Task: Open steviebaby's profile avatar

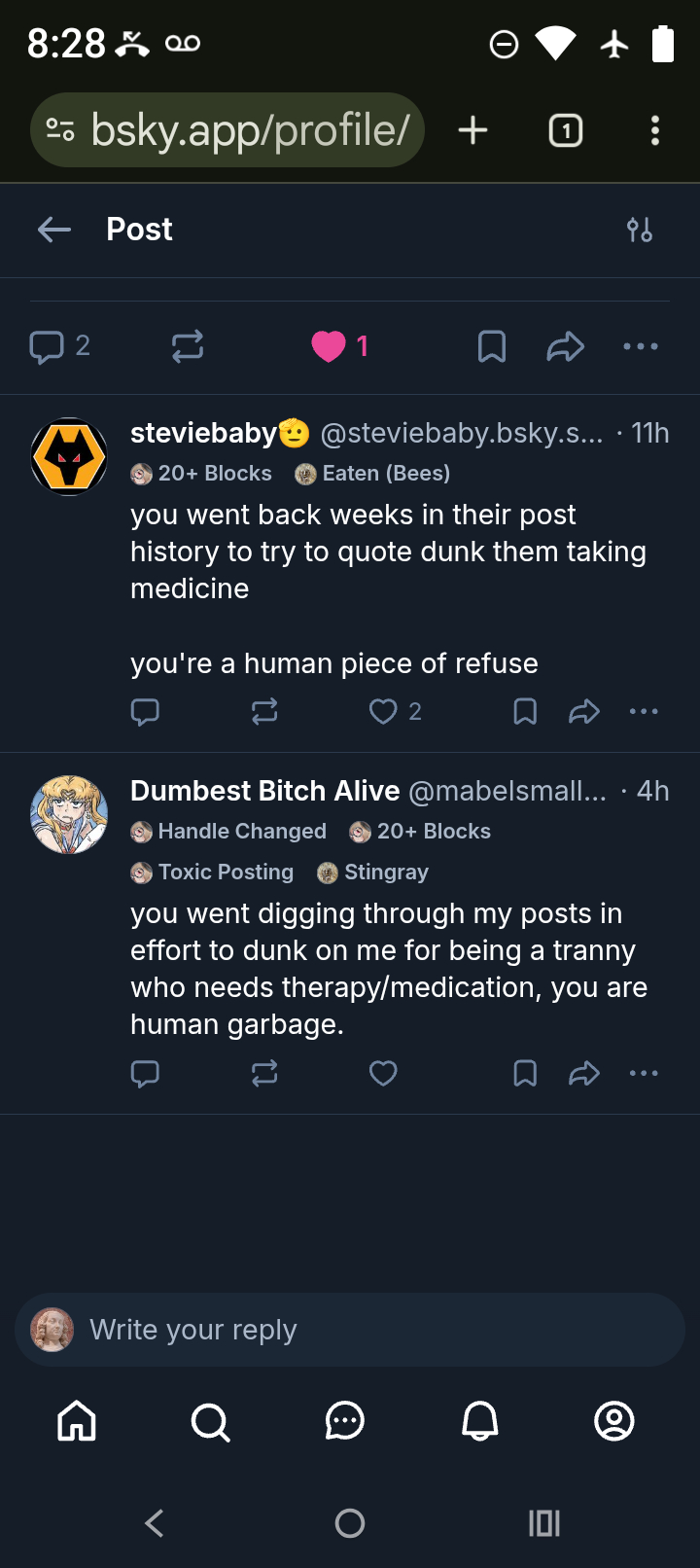Action: 69,456
